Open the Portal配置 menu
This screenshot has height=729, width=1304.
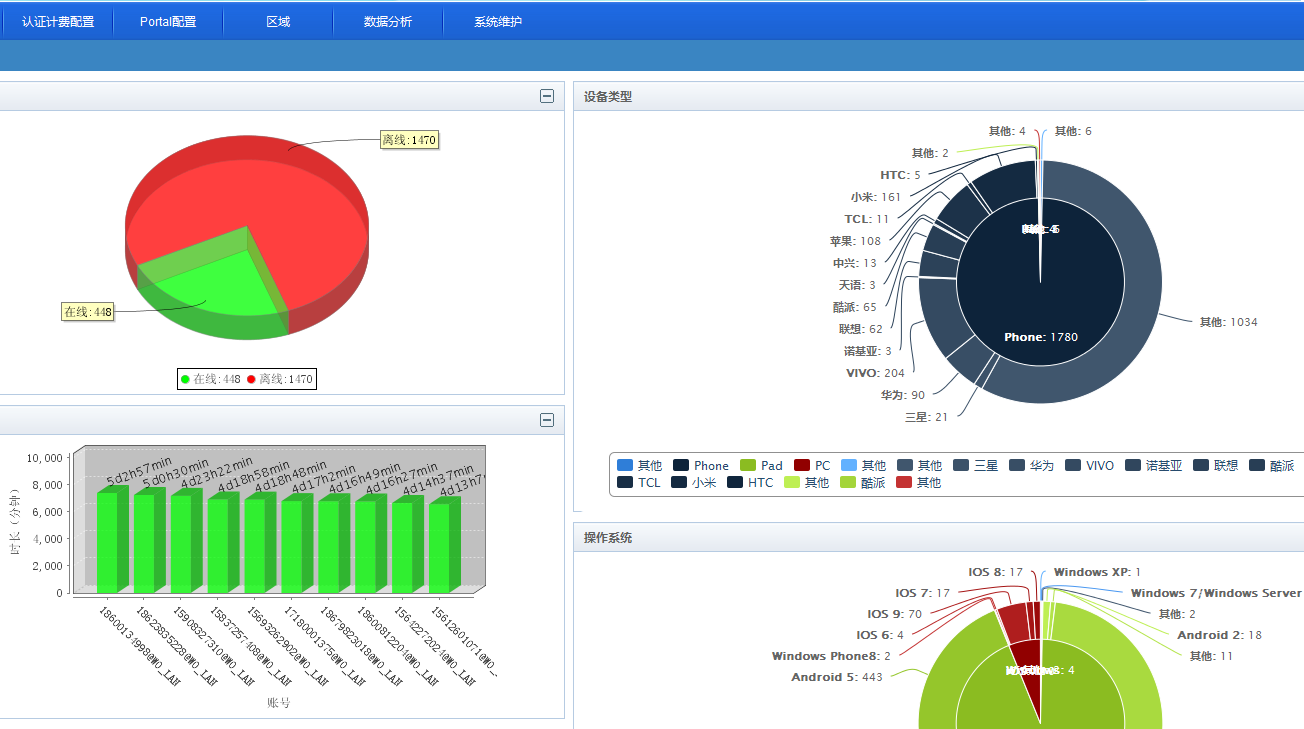tap(168, 22)
